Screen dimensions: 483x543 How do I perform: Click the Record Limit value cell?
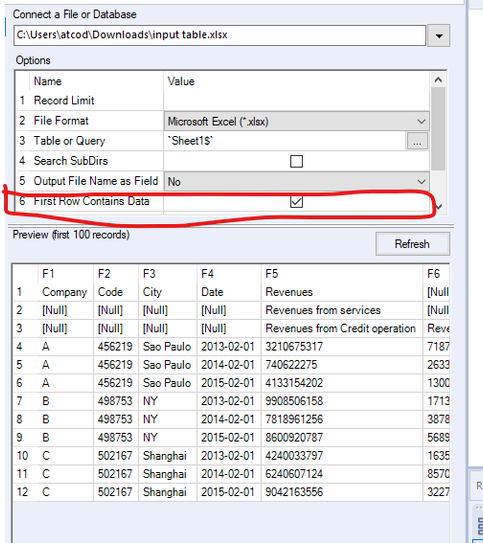point(296,100)
